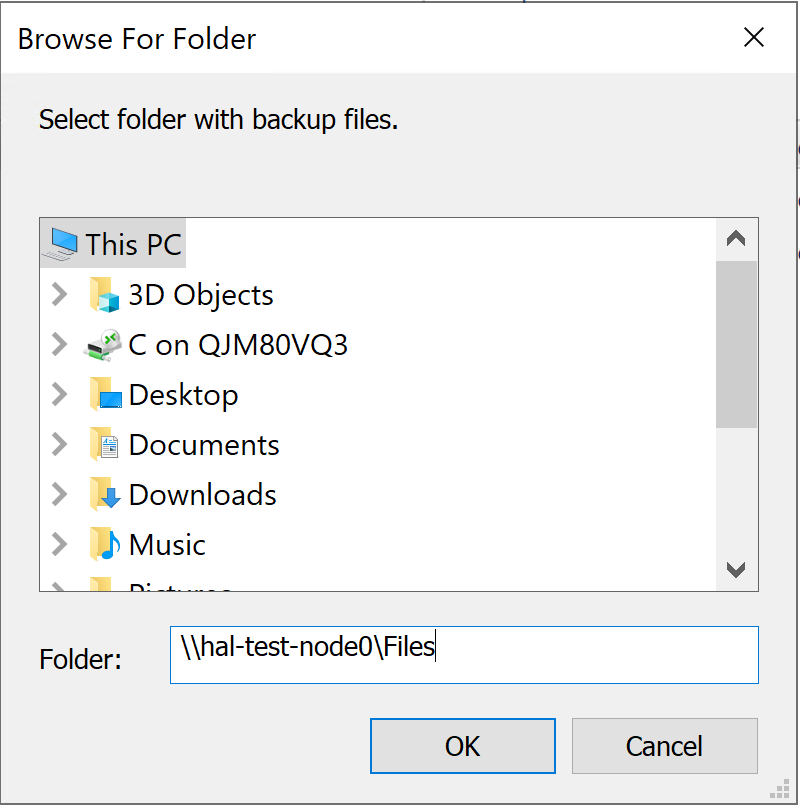Select the Music folder label
The image size is (800, 807).
[x=167, y=545]
